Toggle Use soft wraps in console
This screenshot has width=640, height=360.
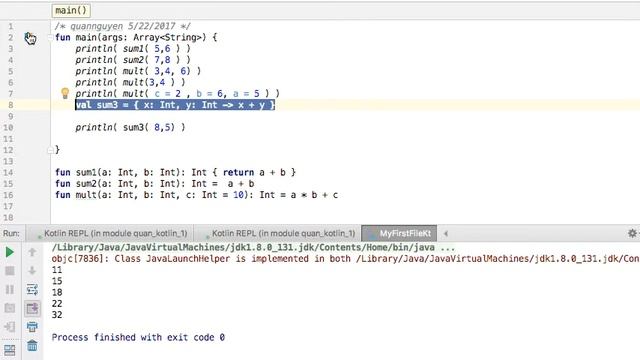[32, 289]
